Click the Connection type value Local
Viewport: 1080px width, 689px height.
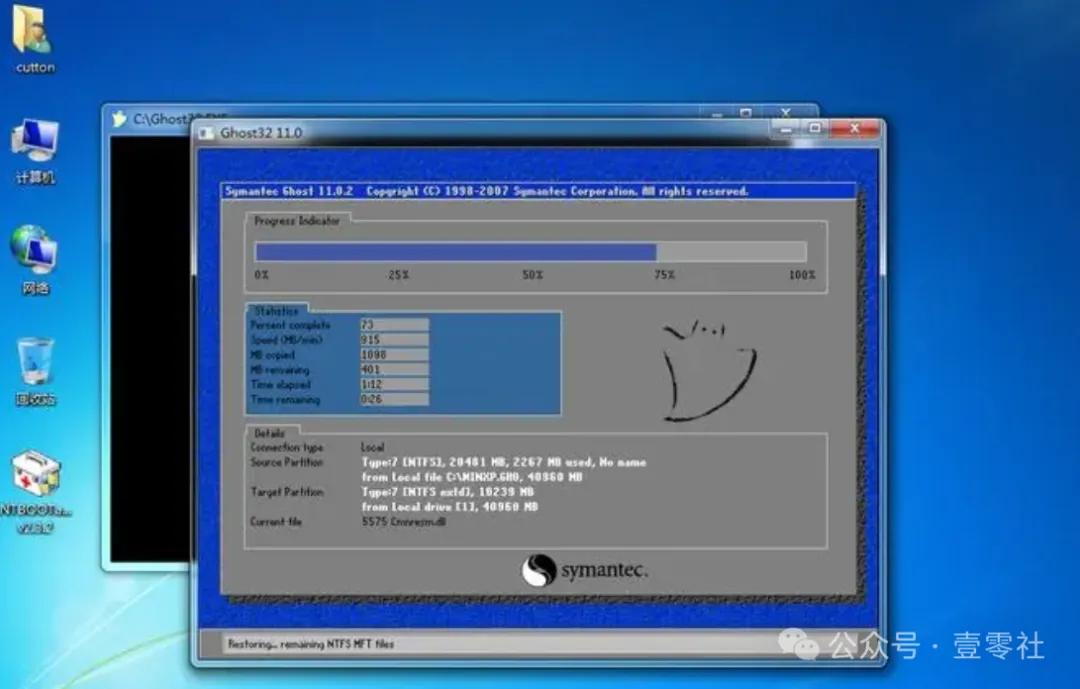(373, 447)
